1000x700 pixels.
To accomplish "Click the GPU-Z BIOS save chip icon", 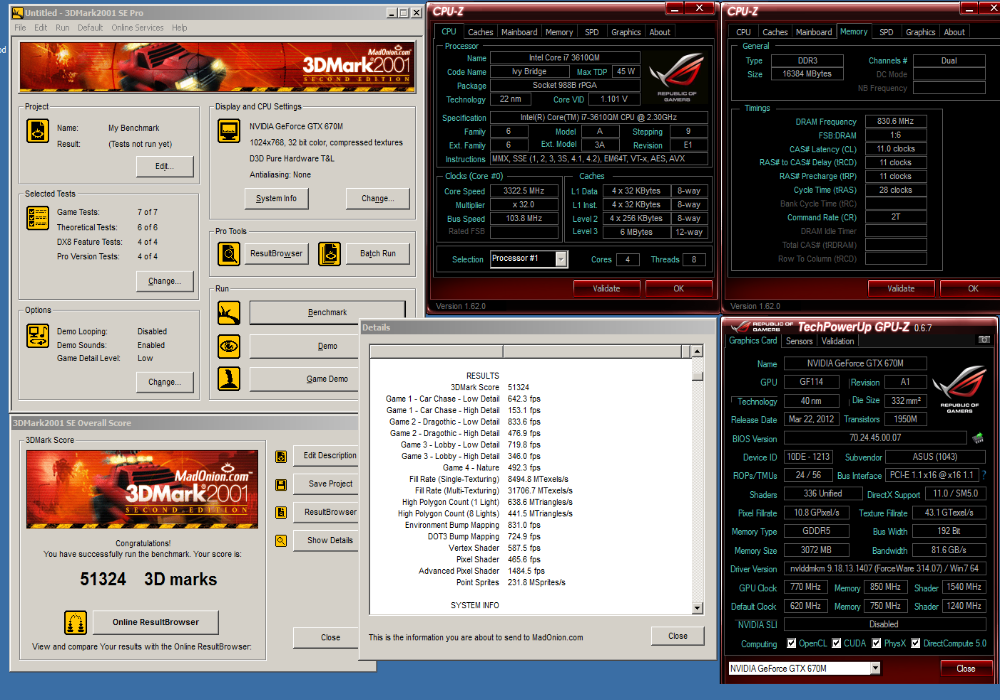I will click(x=977, y=439).
